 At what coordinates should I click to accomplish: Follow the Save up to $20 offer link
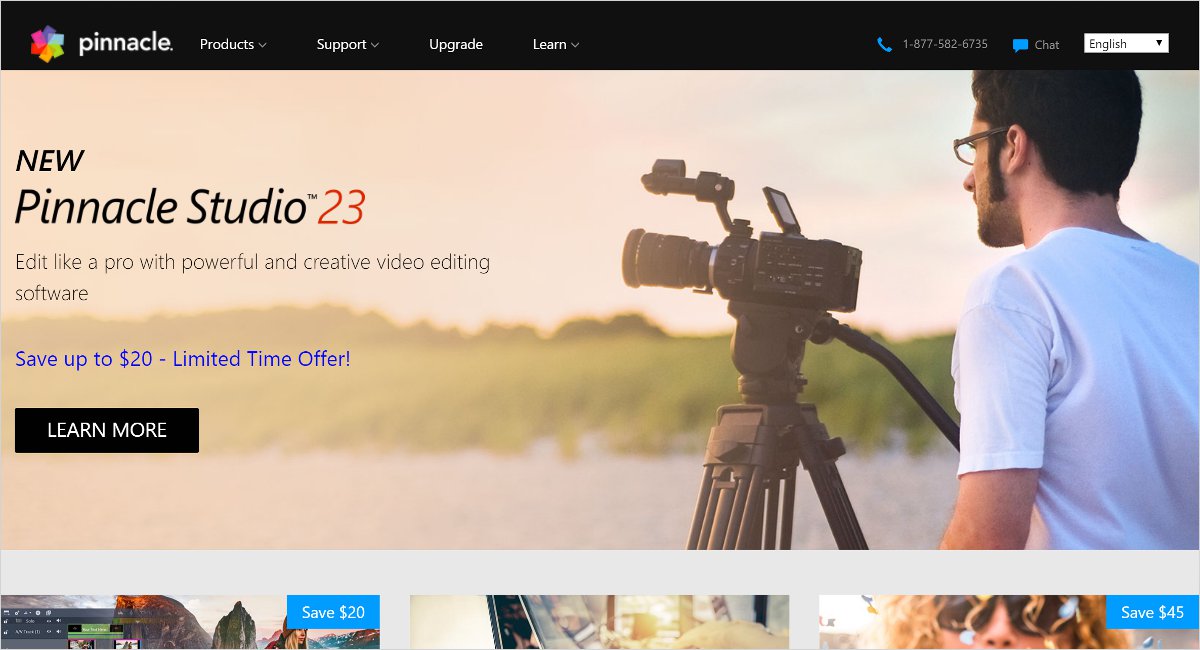183,358
